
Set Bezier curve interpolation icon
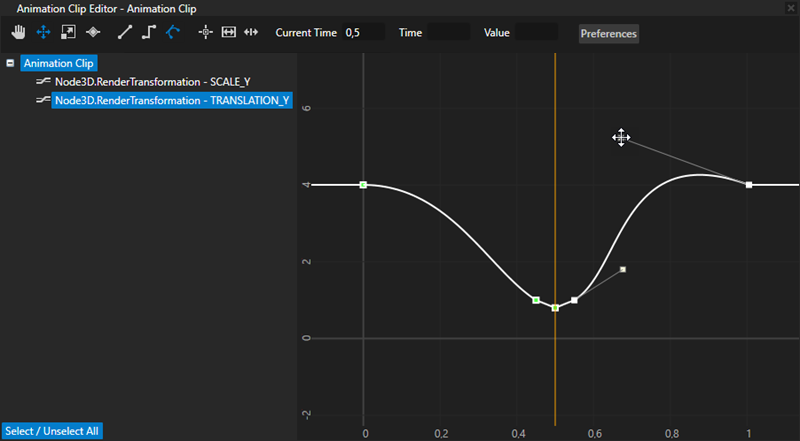[173, 32]
